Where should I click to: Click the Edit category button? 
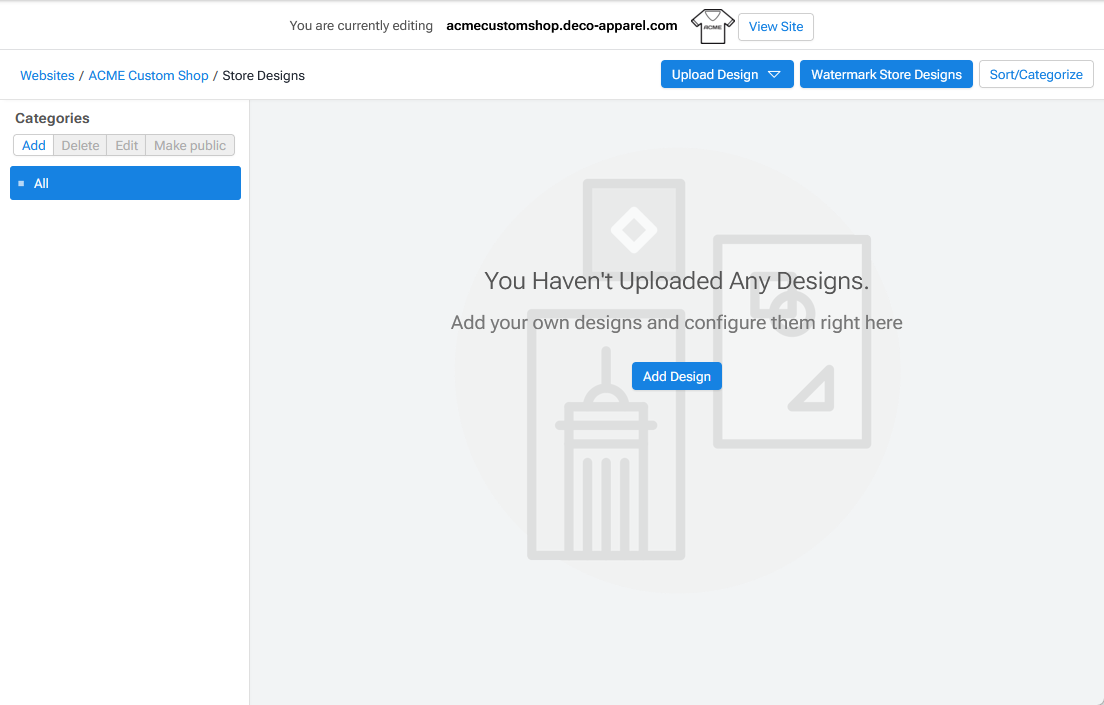pos(126,146)
